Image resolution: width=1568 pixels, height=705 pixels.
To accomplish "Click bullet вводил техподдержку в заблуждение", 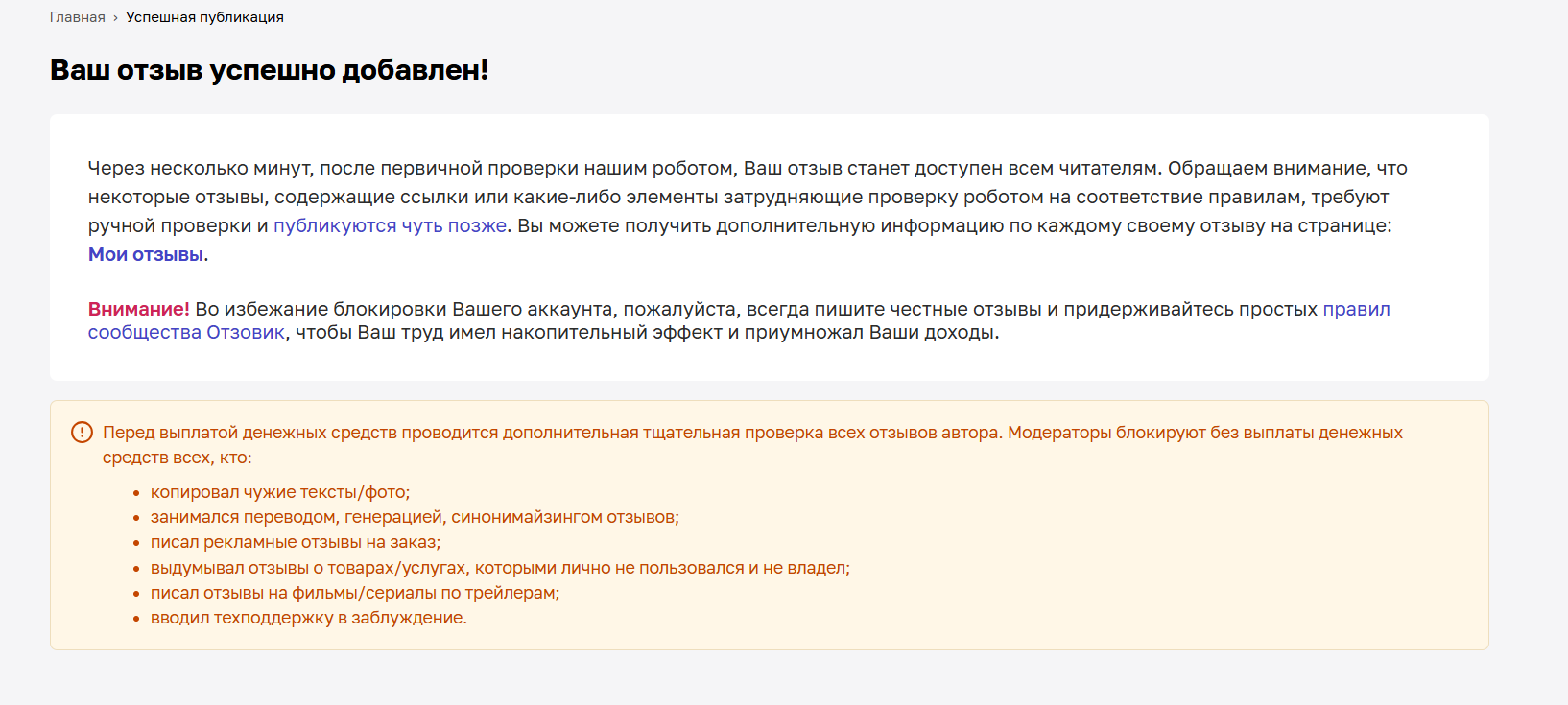I will point(309,618).
